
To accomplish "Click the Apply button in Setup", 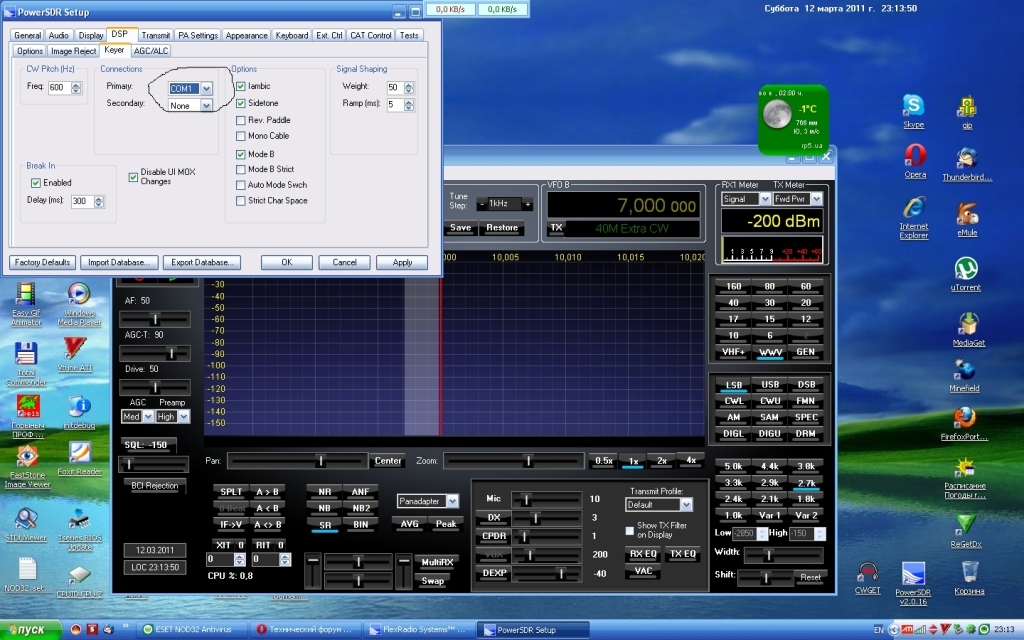I will coord(402,262).
